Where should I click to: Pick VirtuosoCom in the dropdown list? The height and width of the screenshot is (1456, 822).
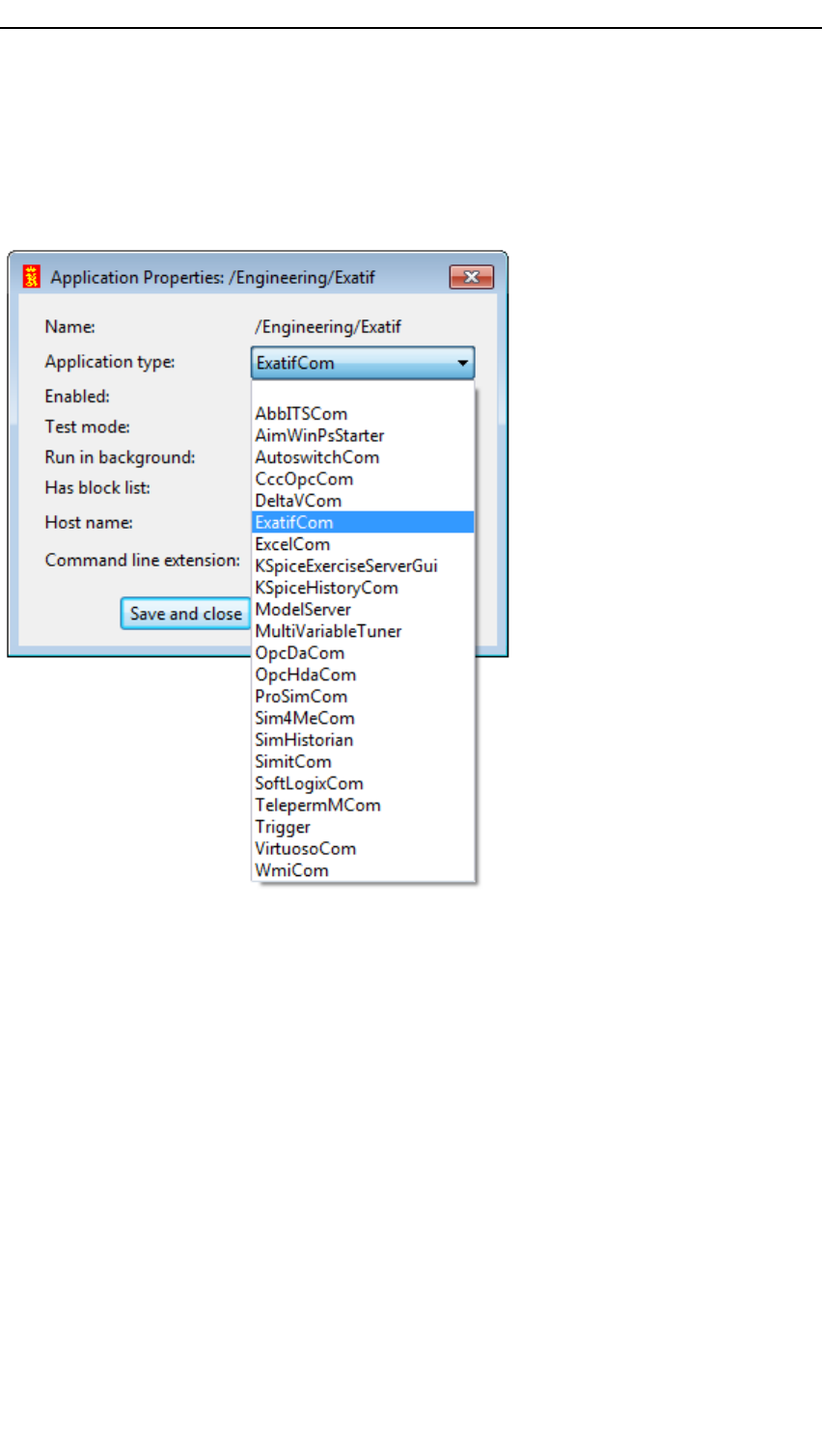point(363,848)
